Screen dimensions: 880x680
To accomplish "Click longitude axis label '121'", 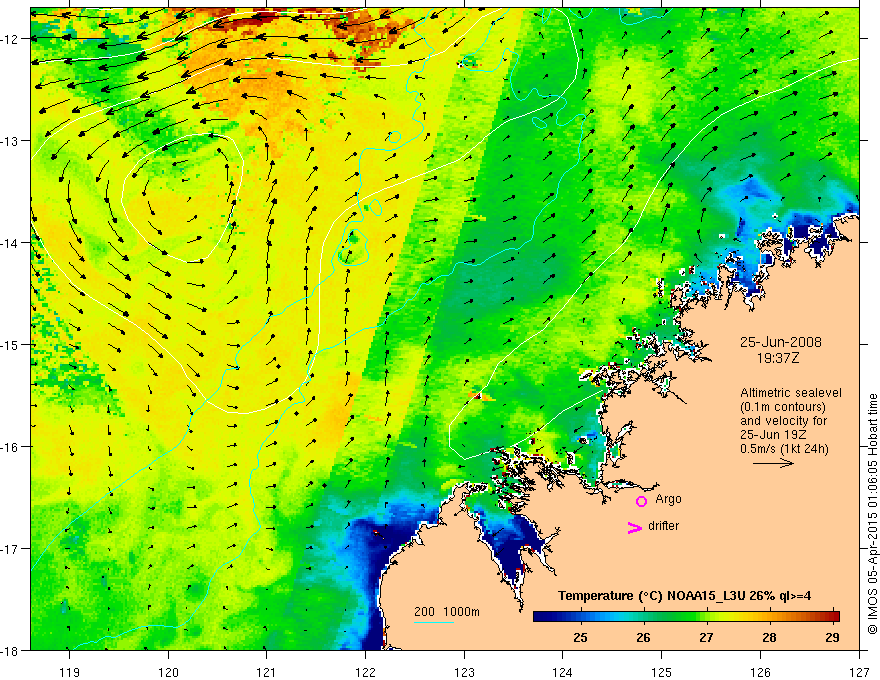I will [266, 672].
